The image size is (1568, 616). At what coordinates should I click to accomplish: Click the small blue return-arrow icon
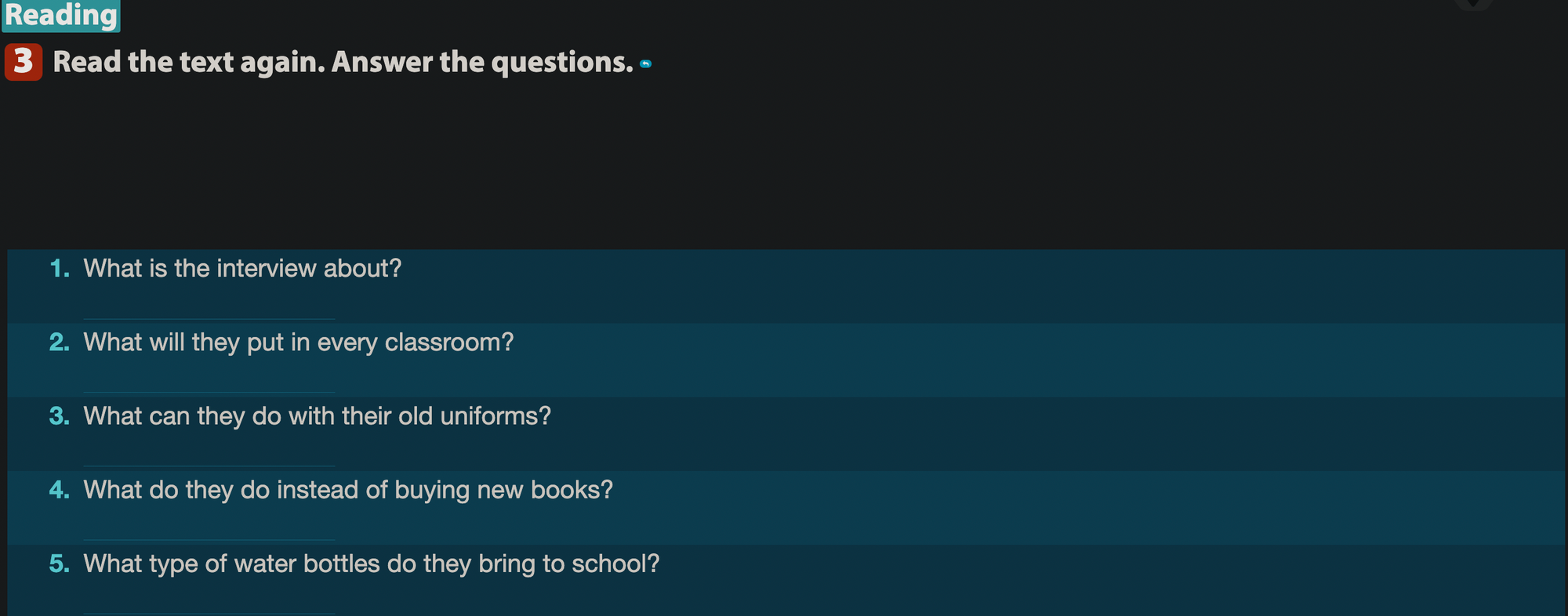coord(645,63)
